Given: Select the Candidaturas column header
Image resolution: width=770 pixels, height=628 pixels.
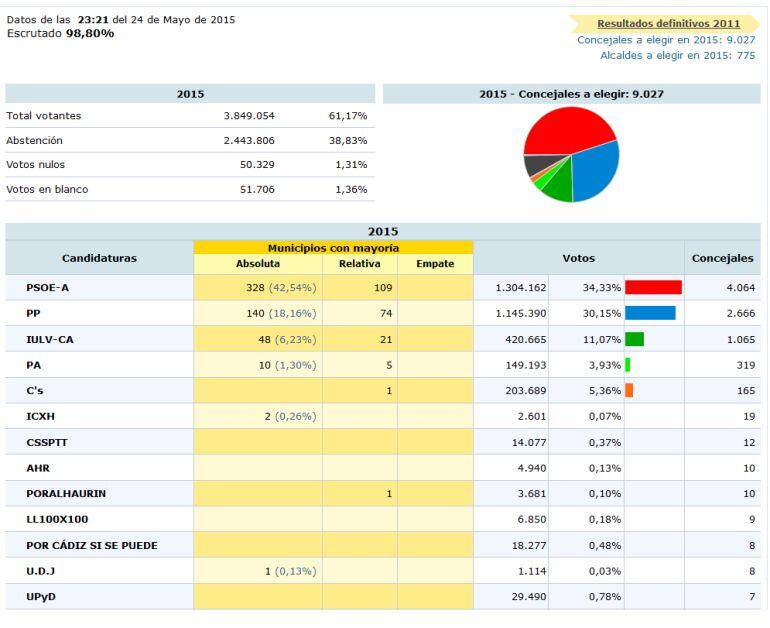Looking at the screenshot, I should click(99, 258).
